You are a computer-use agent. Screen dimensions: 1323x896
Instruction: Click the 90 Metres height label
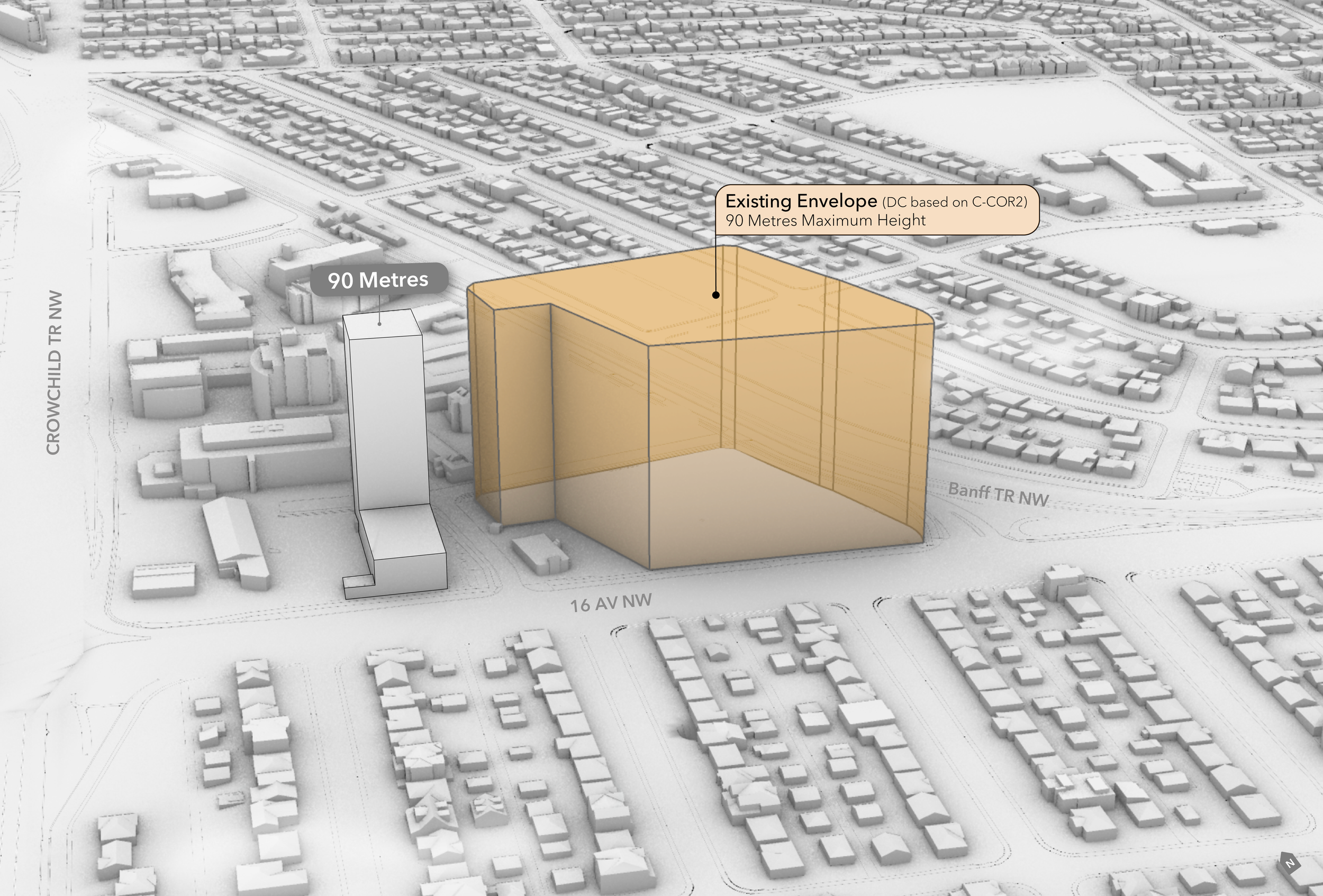[378, 279]
